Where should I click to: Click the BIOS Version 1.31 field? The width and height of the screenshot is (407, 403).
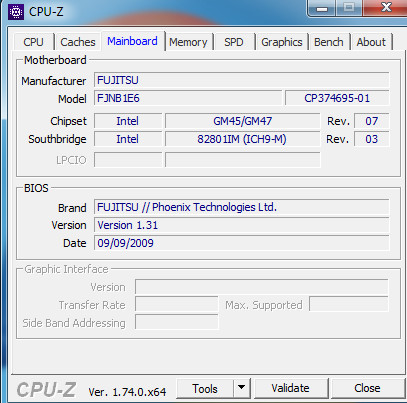tap(241, 225)
